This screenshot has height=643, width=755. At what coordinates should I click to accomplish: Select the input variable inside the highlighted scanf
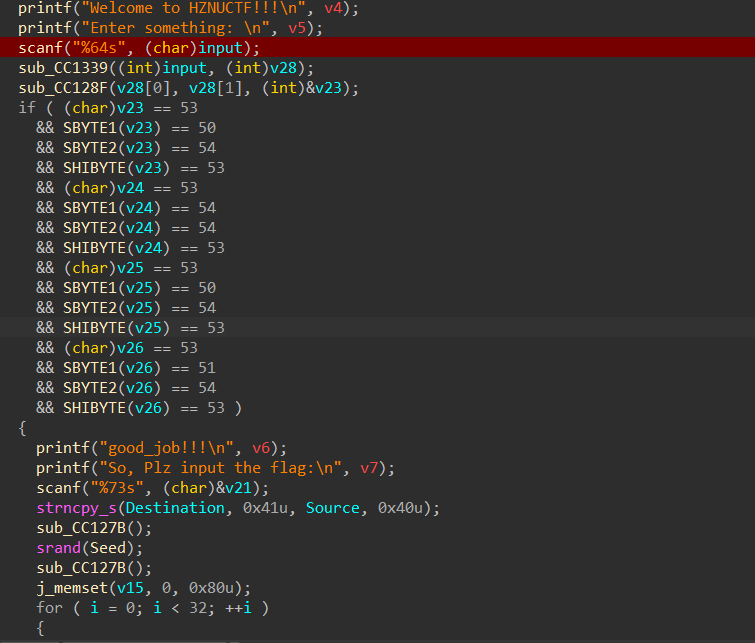pos(220,48)
